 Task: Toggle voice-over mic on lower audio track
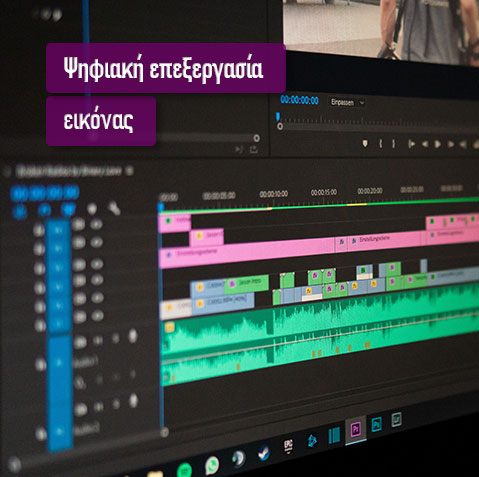[x=134, y=401]
